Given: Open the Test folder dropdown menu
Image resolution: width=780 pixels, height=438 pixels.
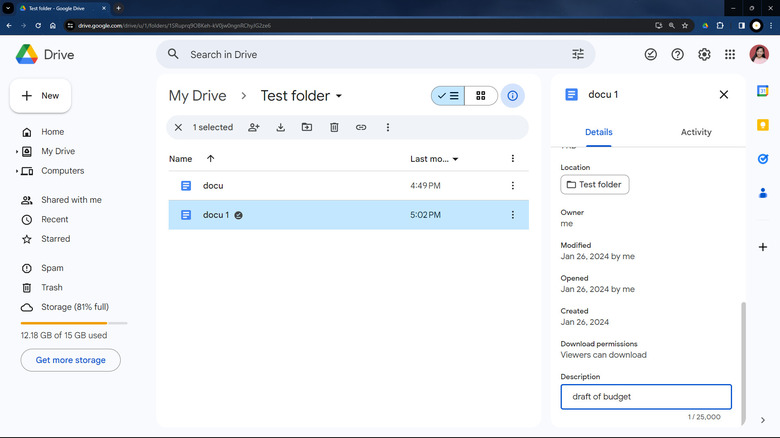Looking at the screenshot, I should [339, 96].
